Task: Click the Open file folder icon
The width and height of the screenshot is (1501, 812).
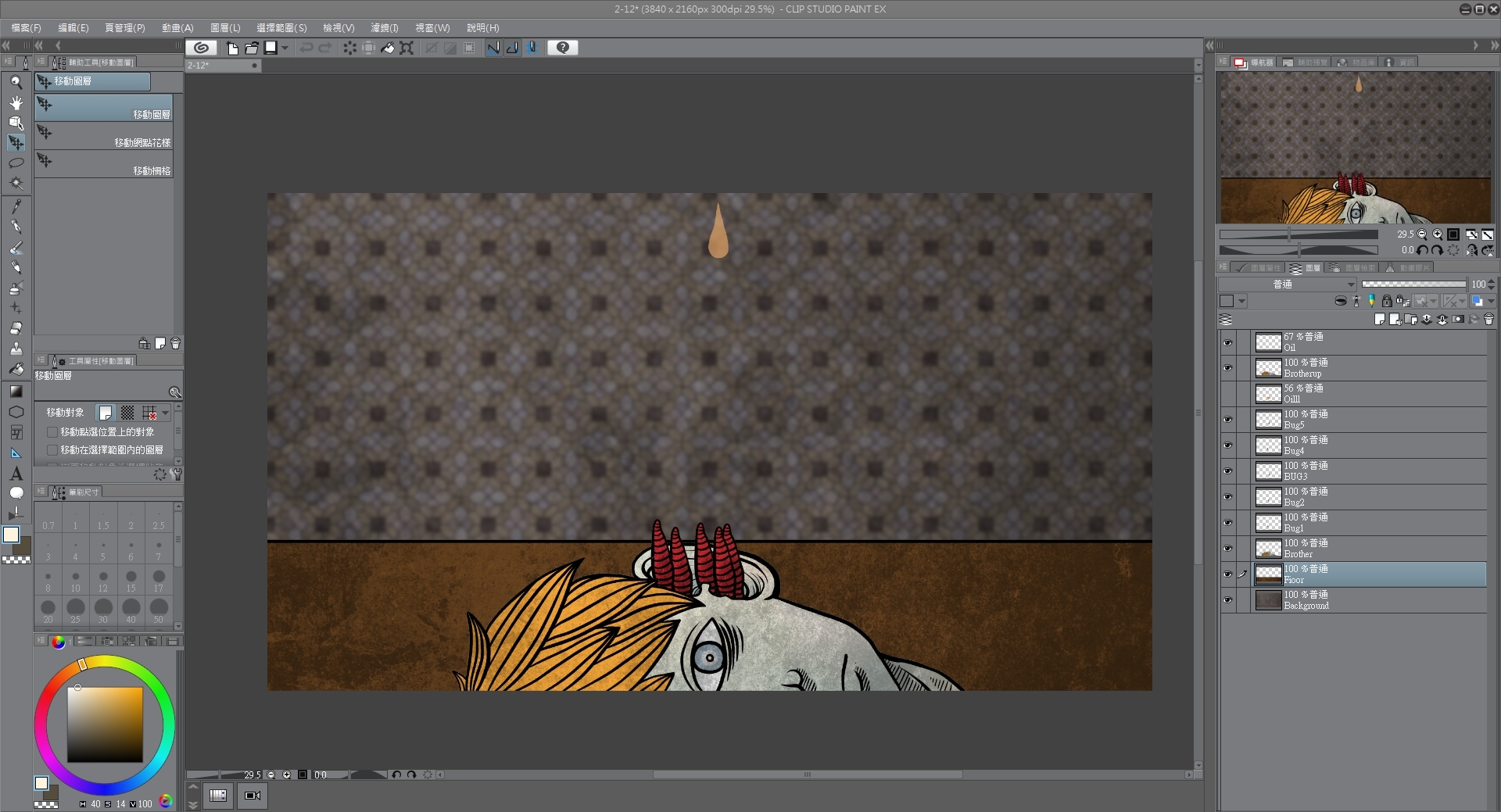Action: (252, 48)
